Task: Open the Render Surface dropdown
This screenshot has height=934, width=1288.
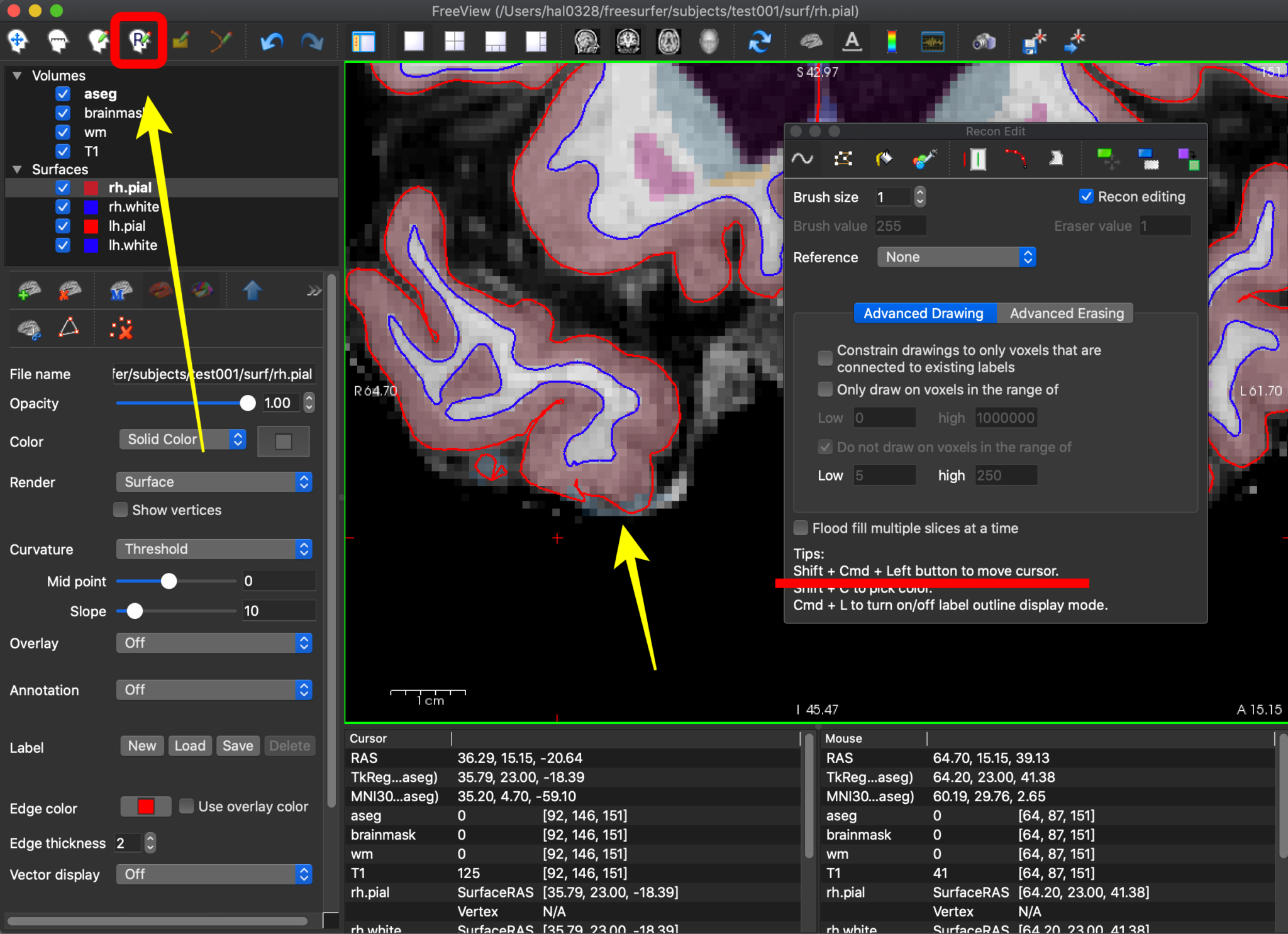Action: [x=214, y=482]
